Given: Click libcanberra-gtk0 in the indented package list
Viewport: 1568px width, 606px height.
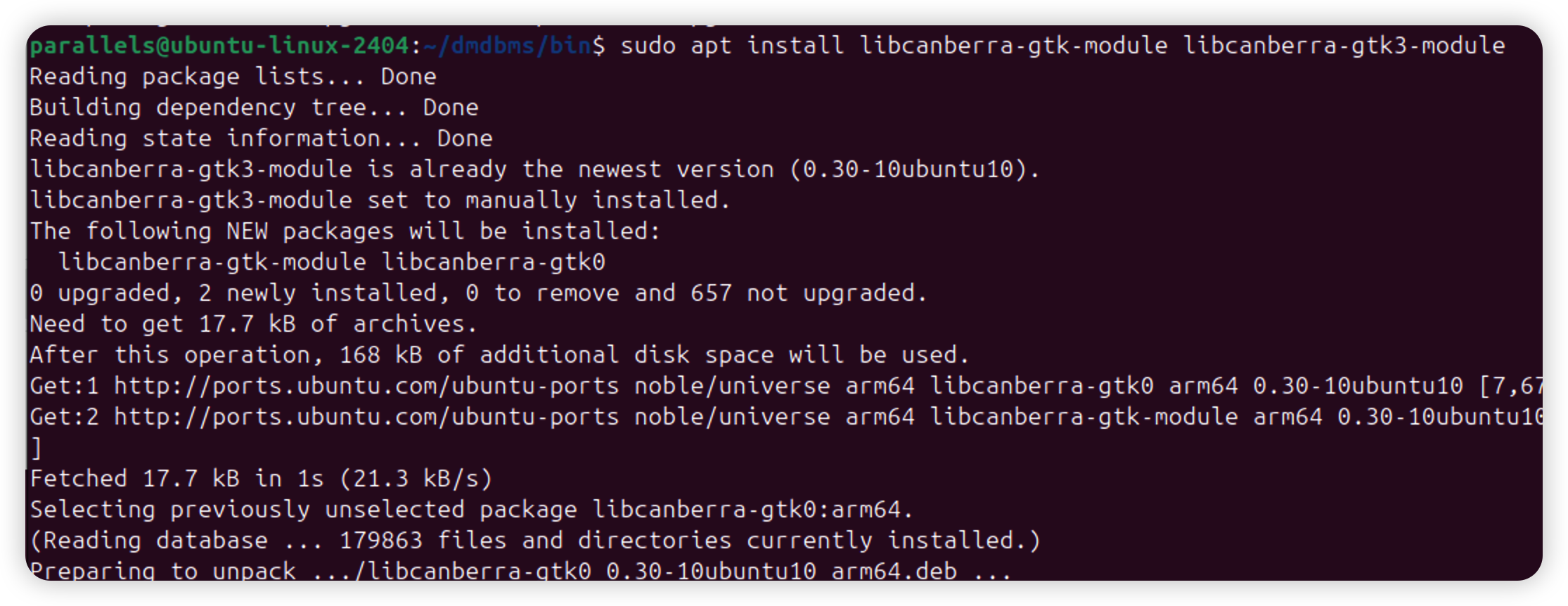Looking at the screenshot, I should point(493,262).
